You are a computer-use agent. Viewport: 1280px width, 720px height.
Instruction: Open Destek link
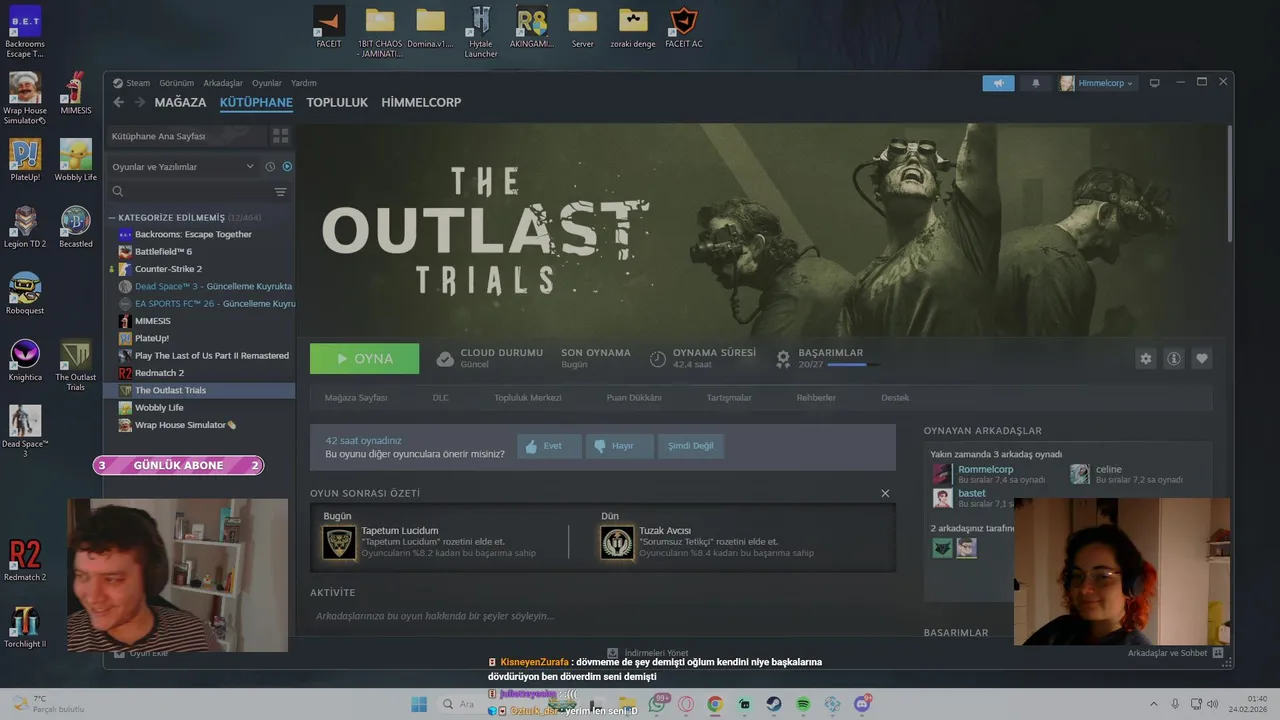[895, 398]
